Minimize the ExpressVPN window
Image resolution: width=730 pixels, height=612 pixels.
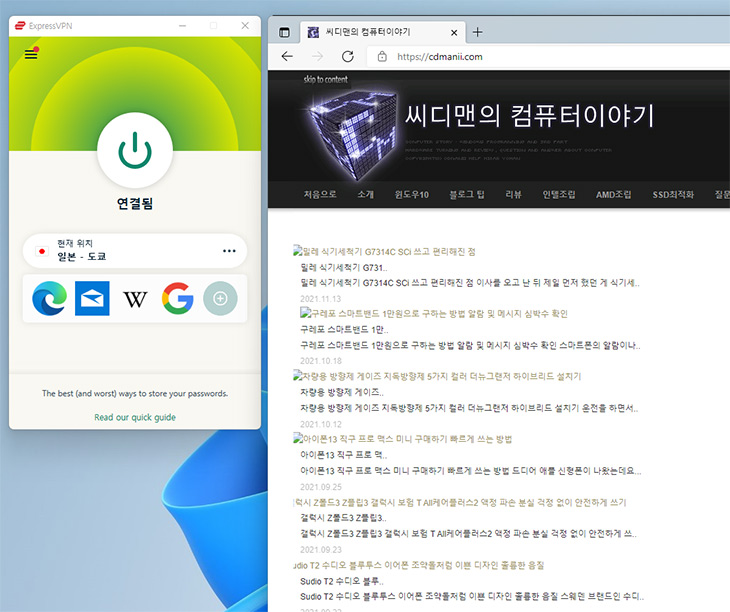[182, 26]
